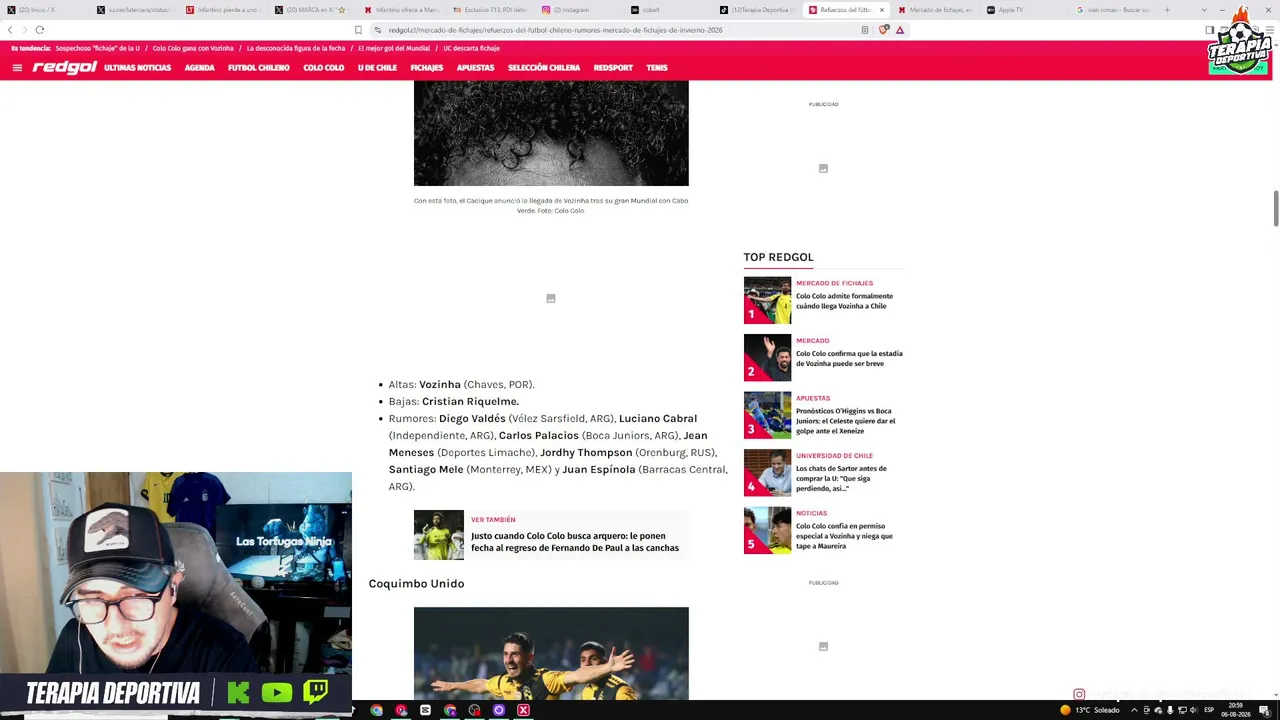
Task: Open the Luciano Cabral player link
Action: (658, 418)
